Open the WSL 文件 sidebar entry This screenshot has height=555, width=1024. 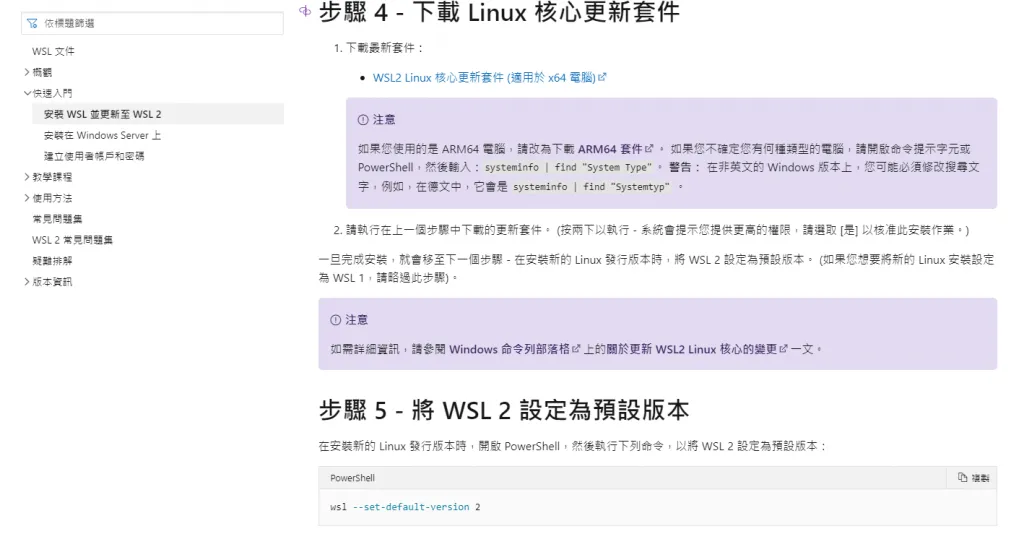click(x=53, y=51)
